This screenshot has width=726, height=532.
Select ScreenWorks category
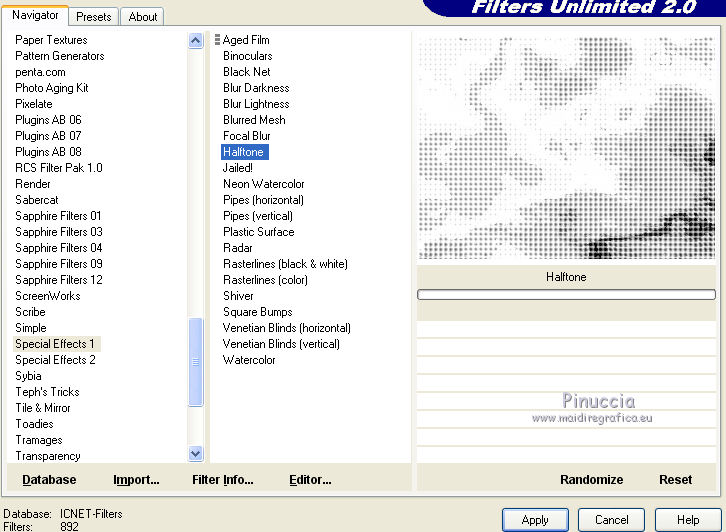click(48, 296)
